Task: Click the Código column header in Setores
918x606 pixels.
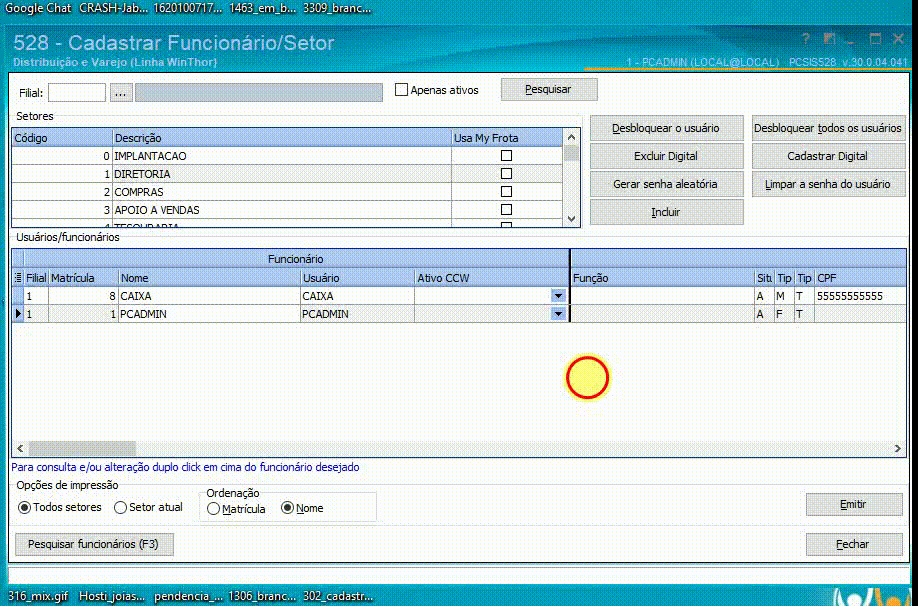Action: pyautogui.click(x=62, y=138)
